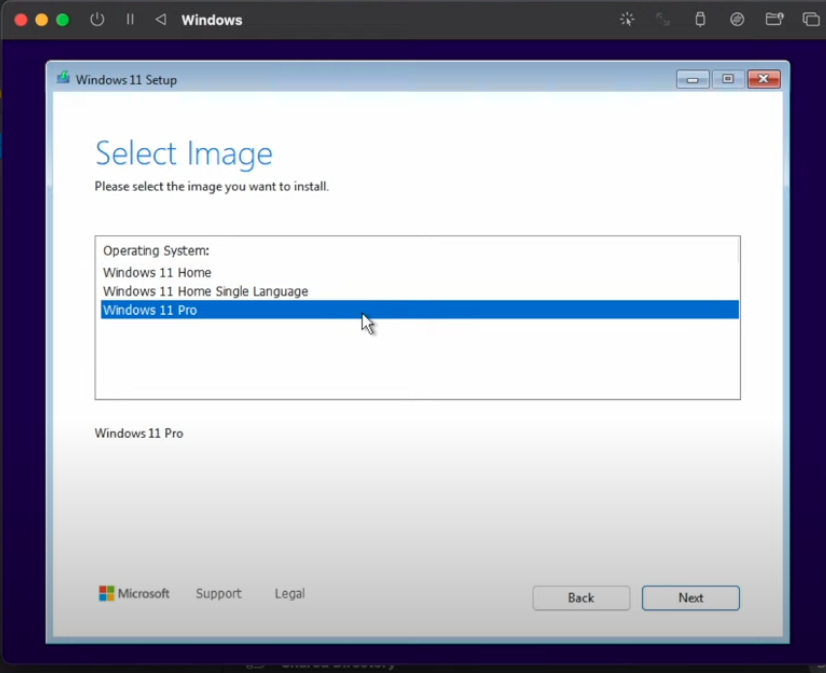Close the Mac VM window with red button
This screenshot has height=673, width=826.
tap(21, 20)
